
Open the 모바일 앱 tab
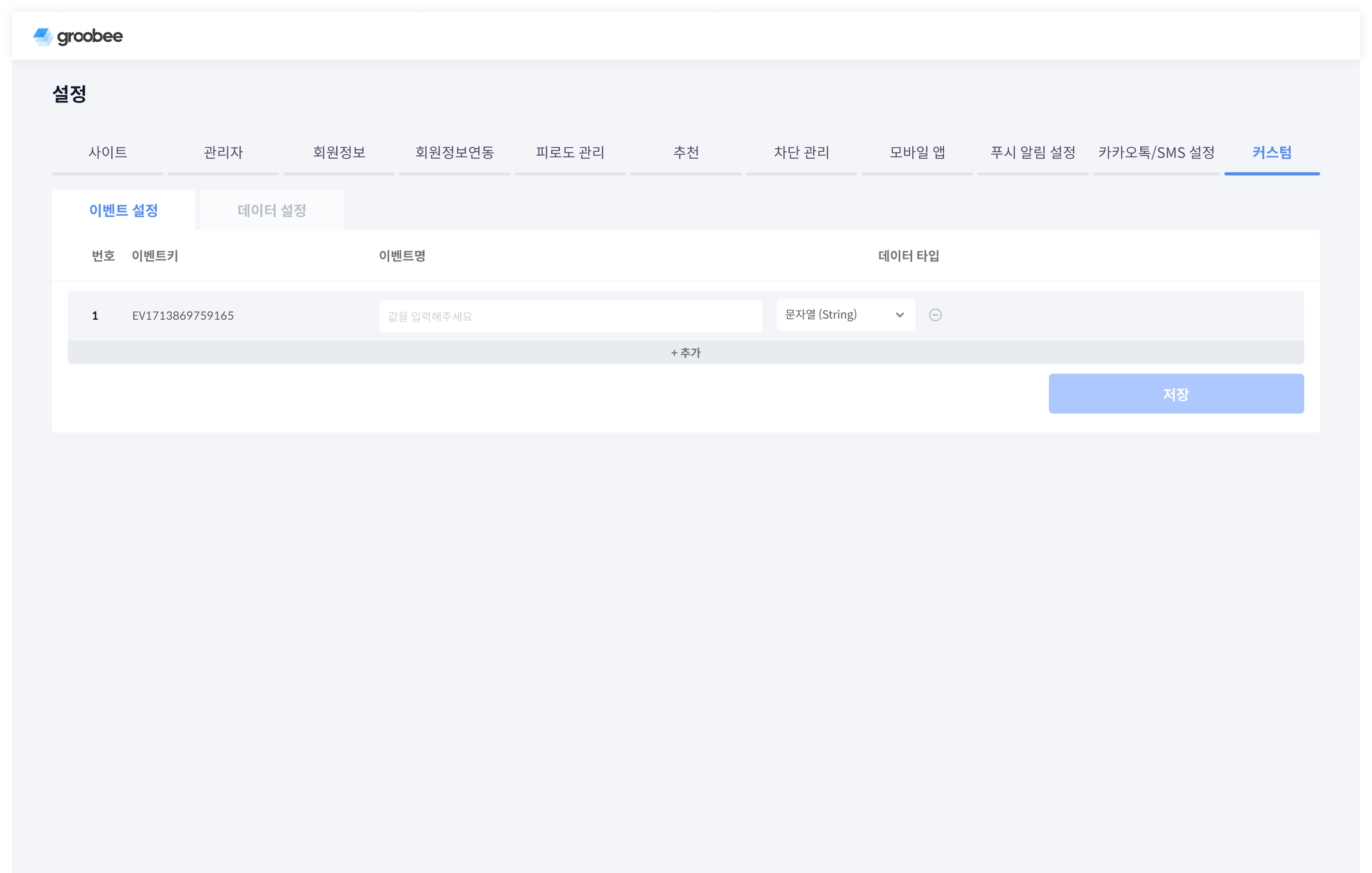[x=917, y=152]
